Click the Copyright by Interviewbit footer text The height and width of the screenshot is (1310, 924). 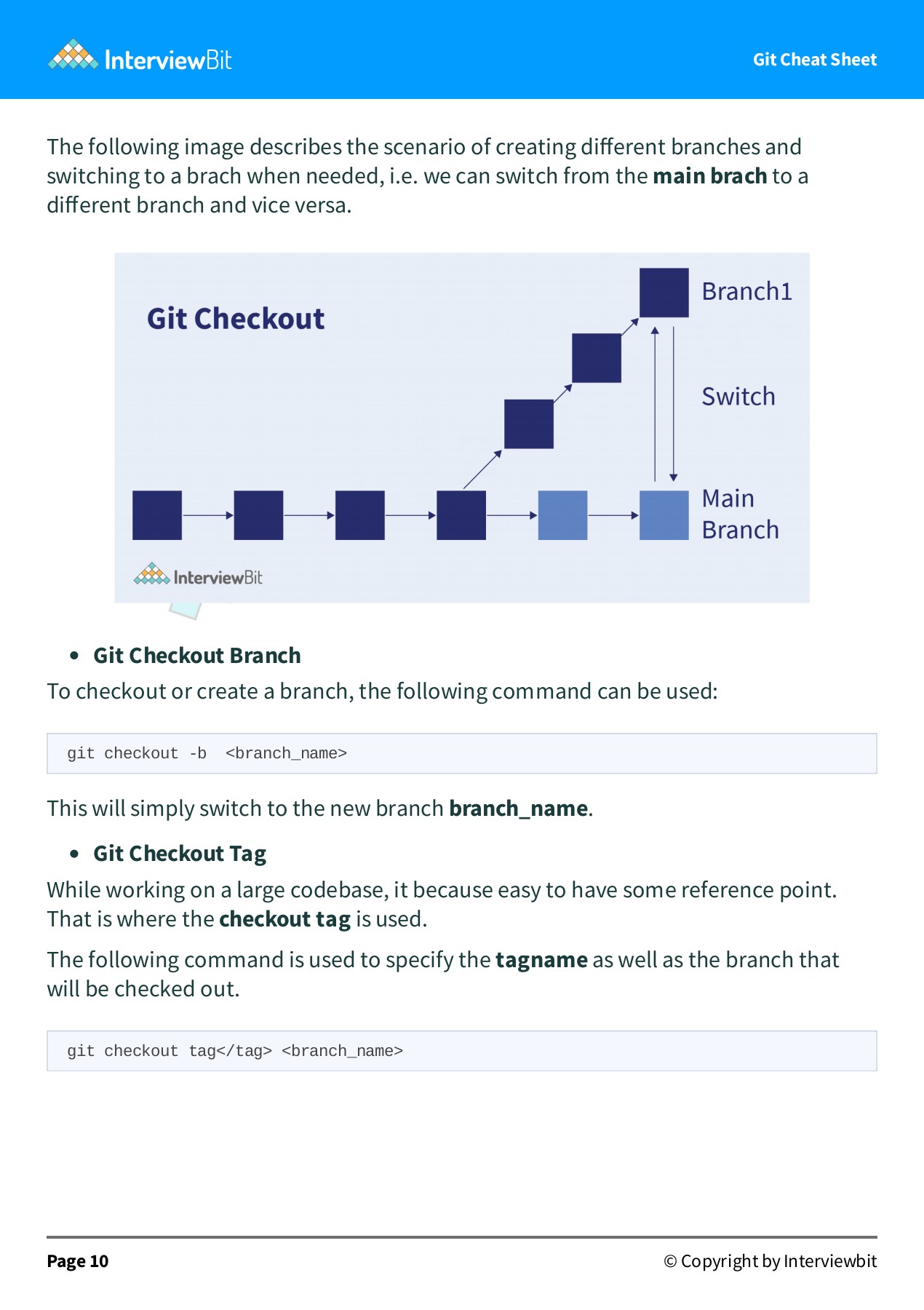click(x=770, y=1261)
